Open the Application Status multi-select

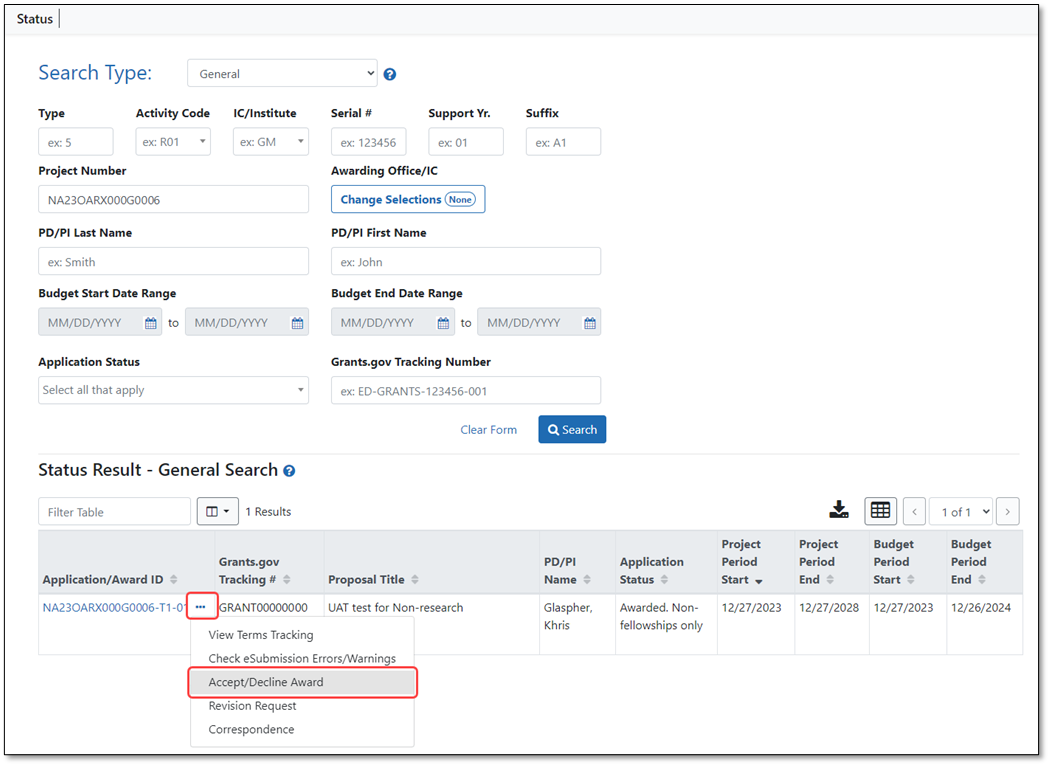173,390
